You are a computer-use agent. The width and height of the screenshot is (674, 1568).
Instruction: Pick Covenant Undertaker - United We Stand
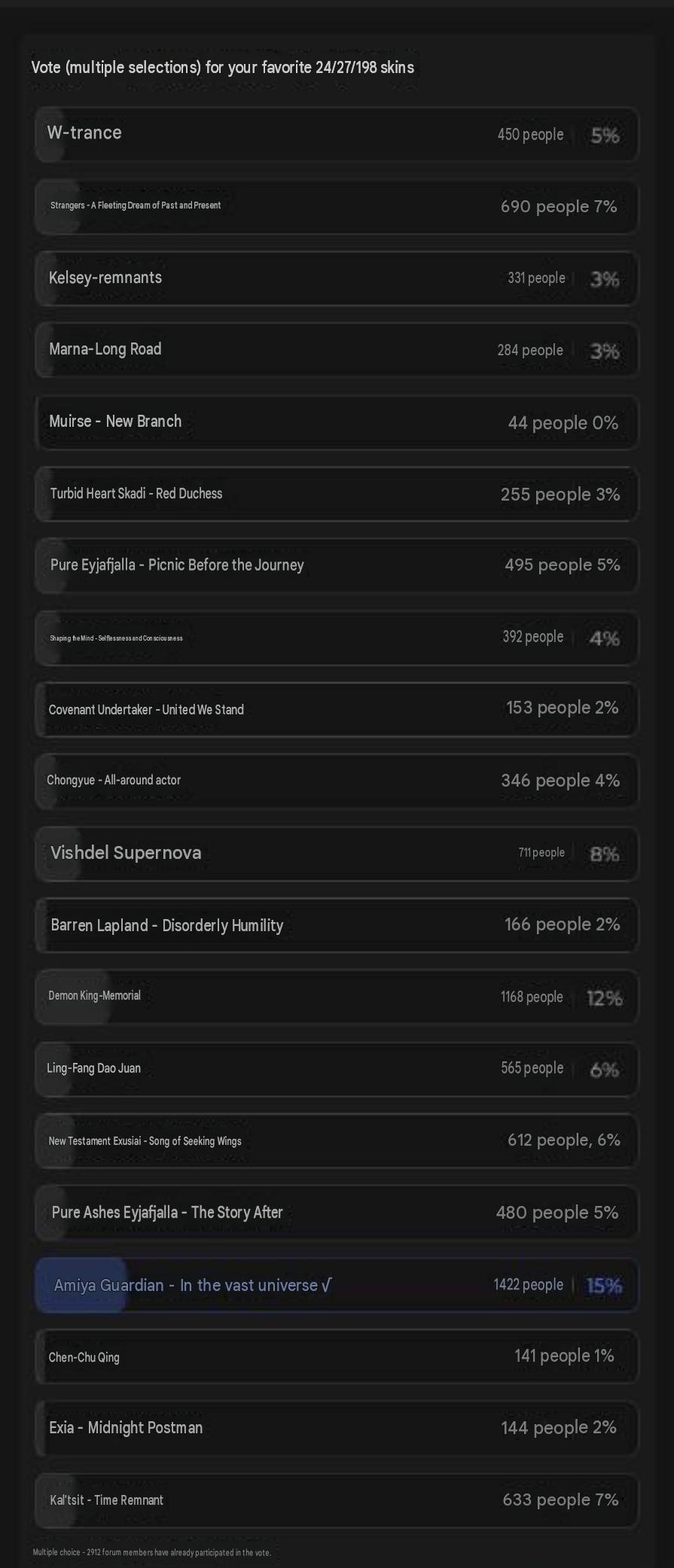[x=337, y=710]
